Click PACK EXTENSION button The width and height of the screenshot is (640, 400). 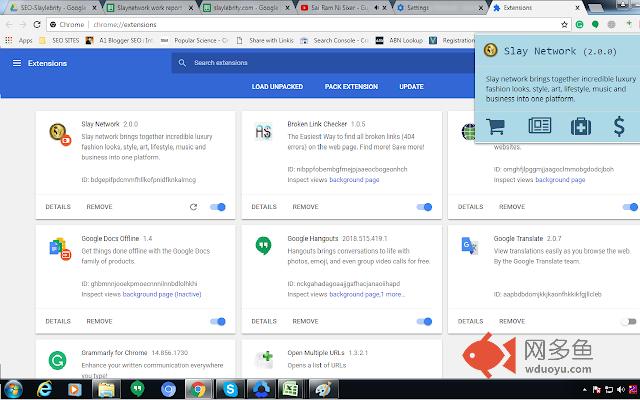click(x=351, y=87)
